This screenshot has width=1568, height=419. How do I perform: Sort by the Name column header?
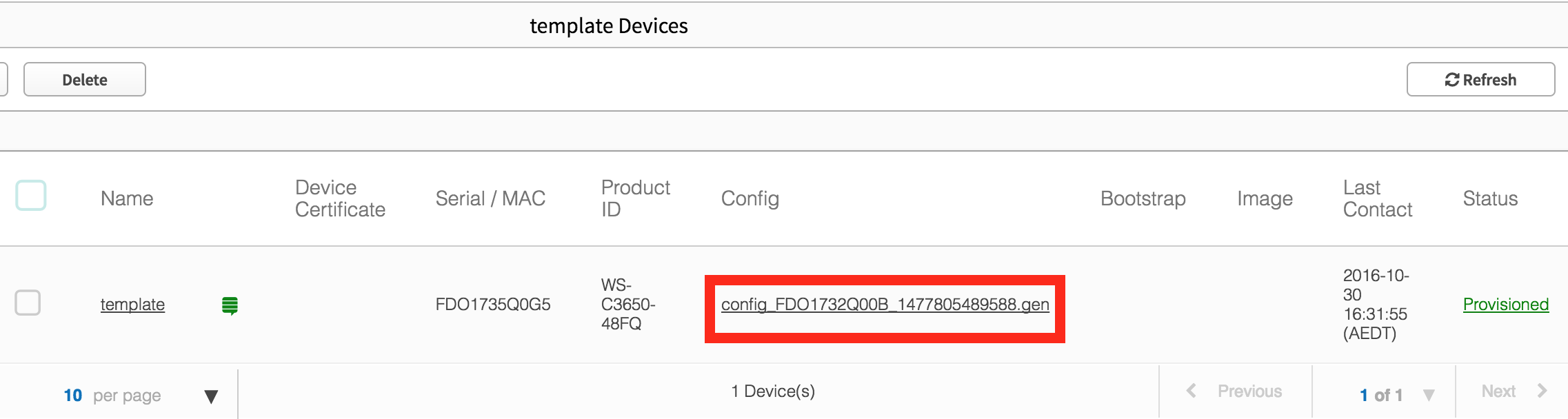point(127,198)
